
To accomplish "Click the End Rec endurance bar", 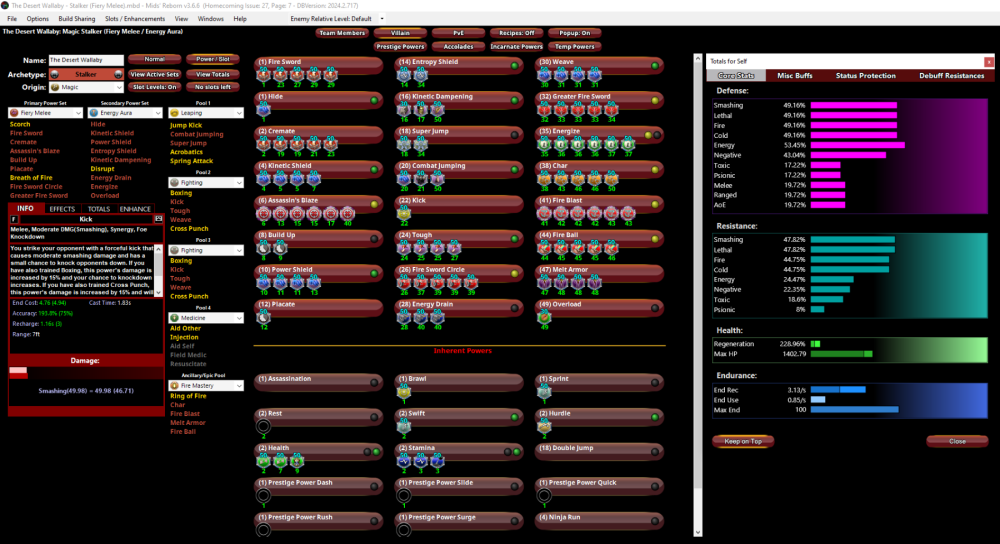I will [x=838, y=390].
